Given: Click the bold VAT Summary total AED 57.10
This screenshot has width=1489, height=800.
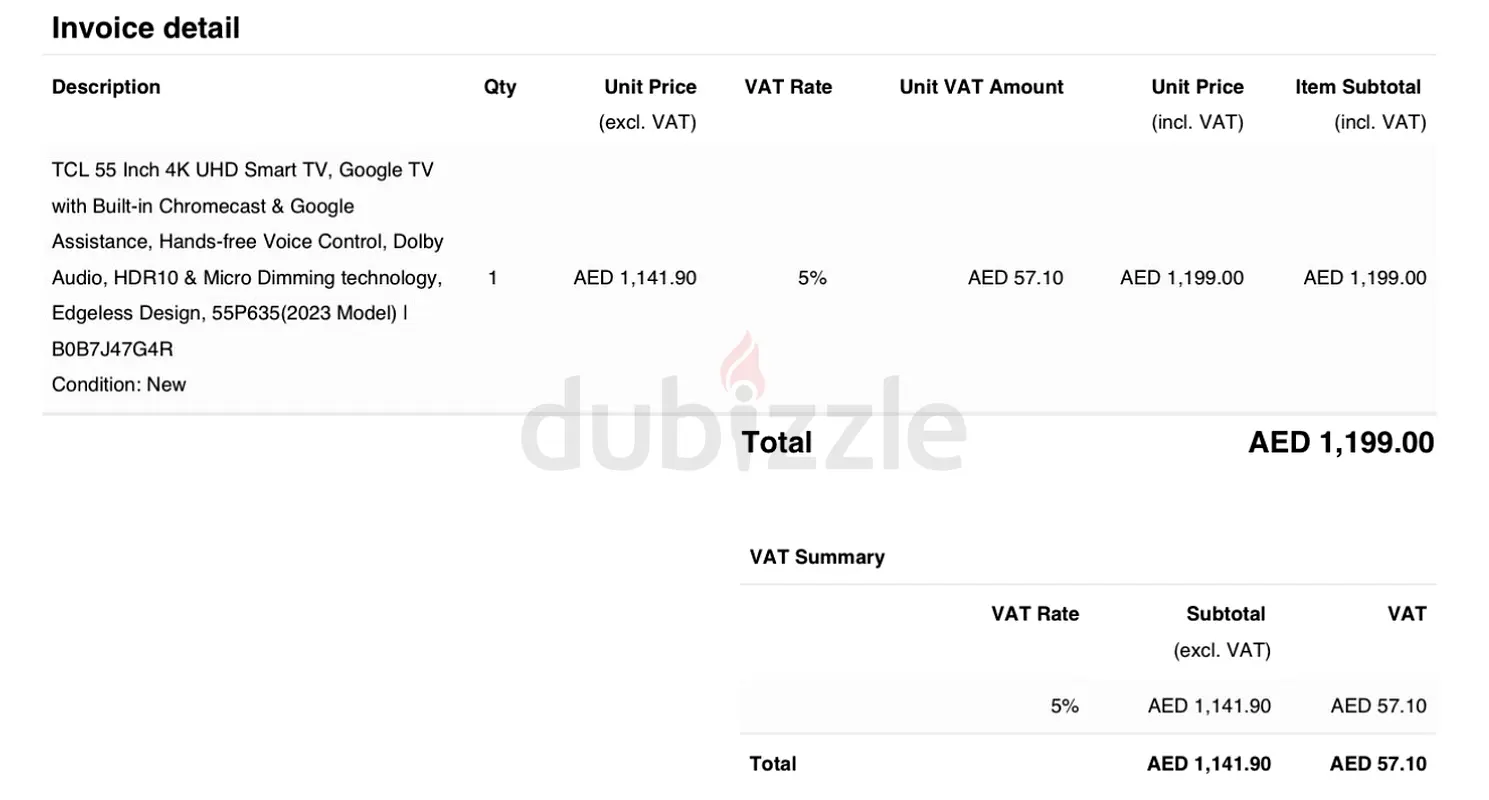Looking at the screenshot, I should (1377, 764).
